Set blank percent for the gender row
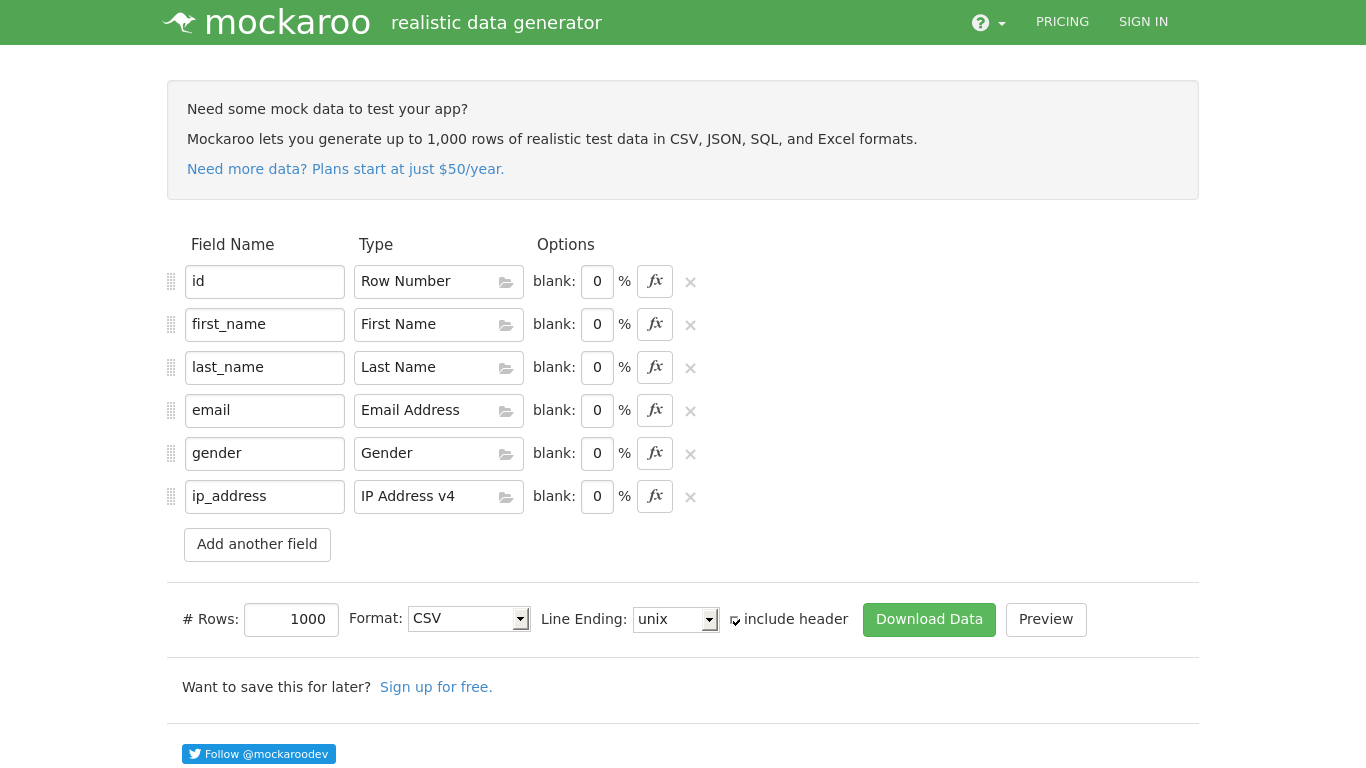1366x768 pixels. pos(597,454)
